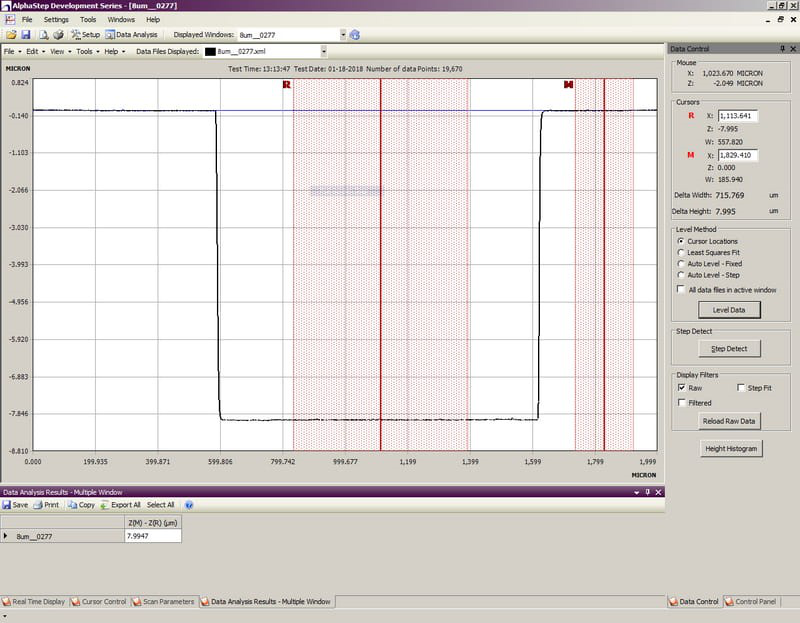Check All data files in active window
Screen dimensions: 800x623
click(x=681, y=290)
